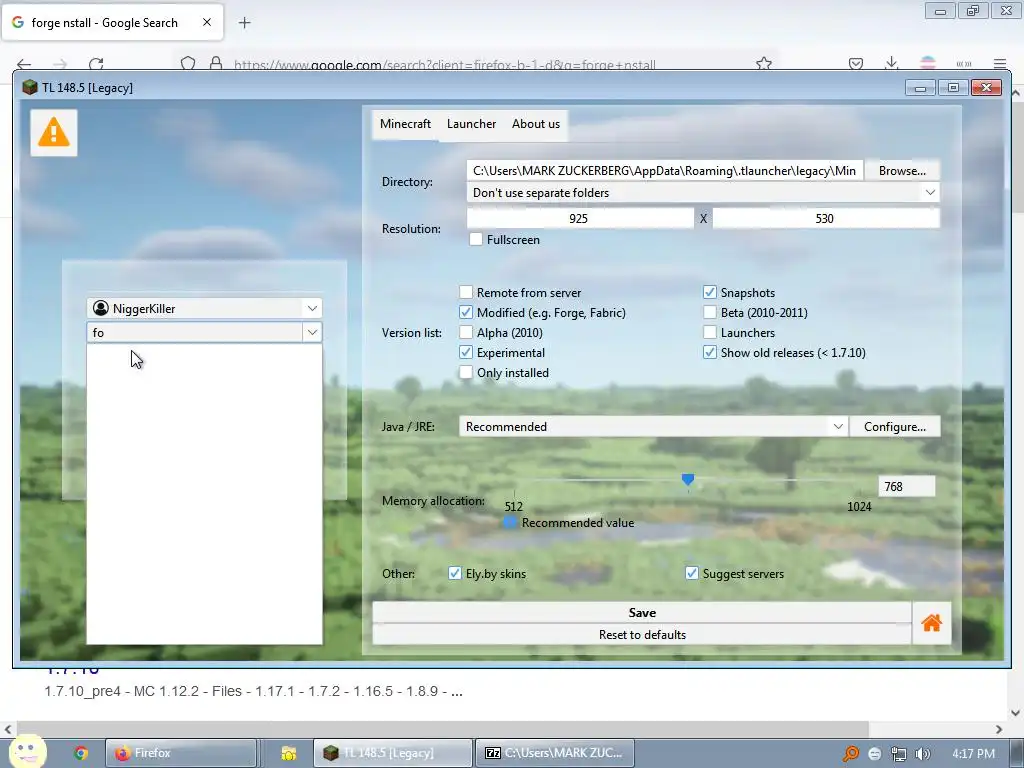Click the version search field containing fo

coord(195,332)
